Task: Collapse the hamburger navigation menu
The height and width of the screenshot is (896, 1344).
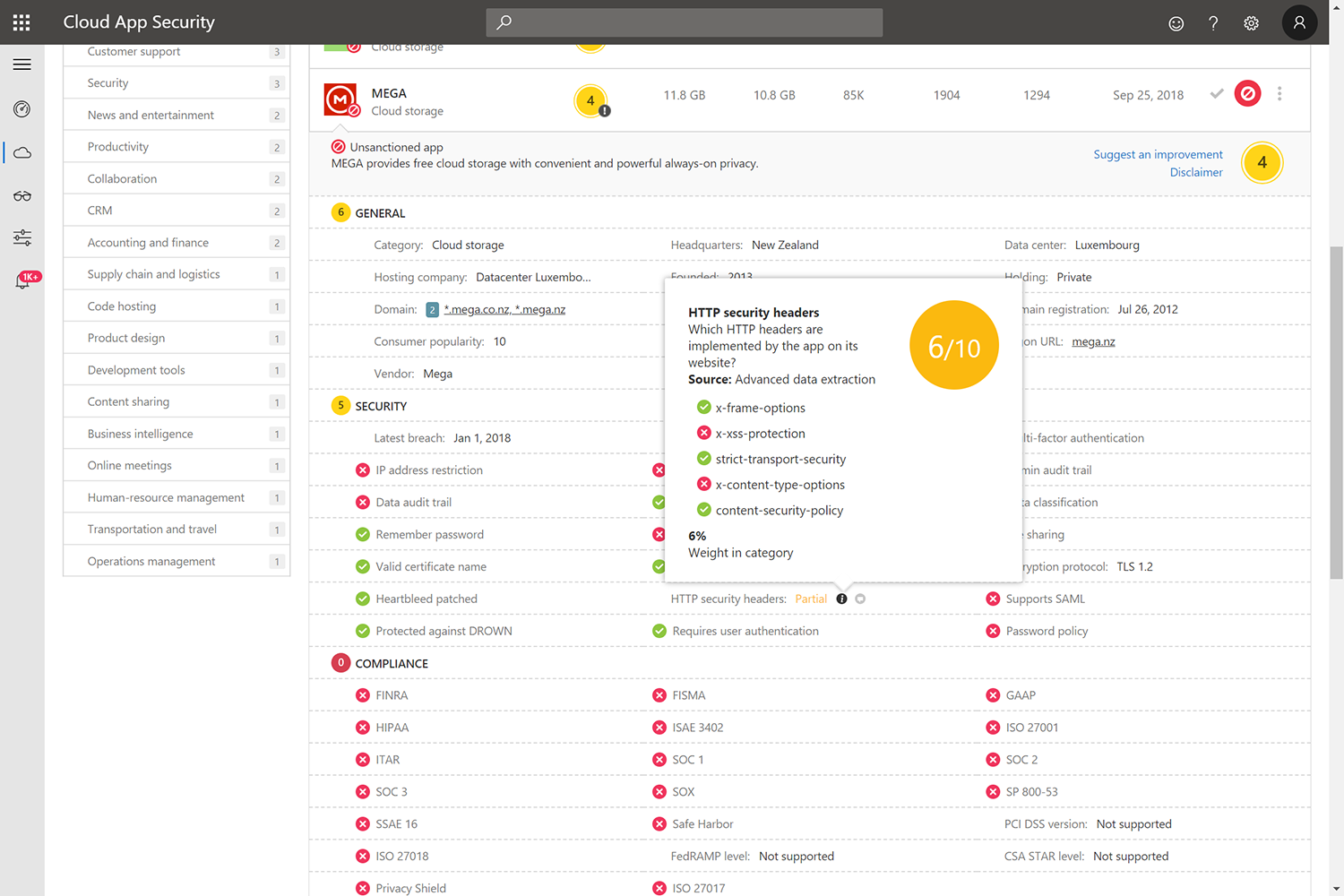Action: coord(22,64)
